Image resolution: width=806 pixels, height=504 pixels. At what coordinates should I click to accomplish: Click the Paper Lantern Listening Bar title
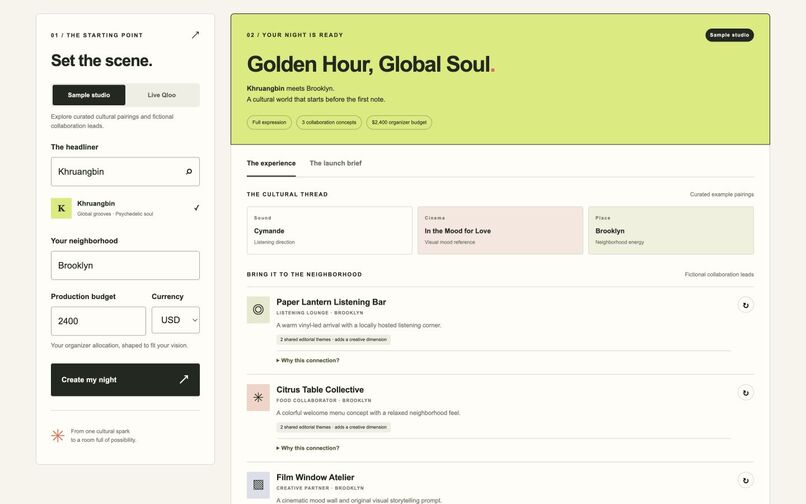point(331,302)
